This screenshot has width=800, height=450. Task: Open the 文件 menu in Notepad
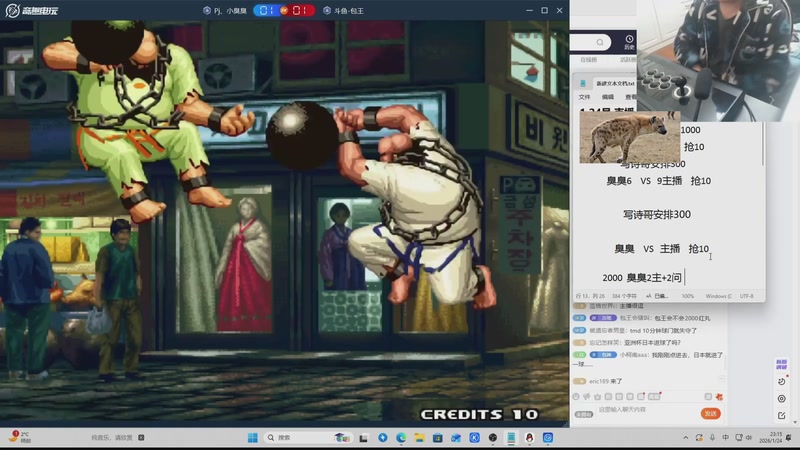click(x=585, y=97)
